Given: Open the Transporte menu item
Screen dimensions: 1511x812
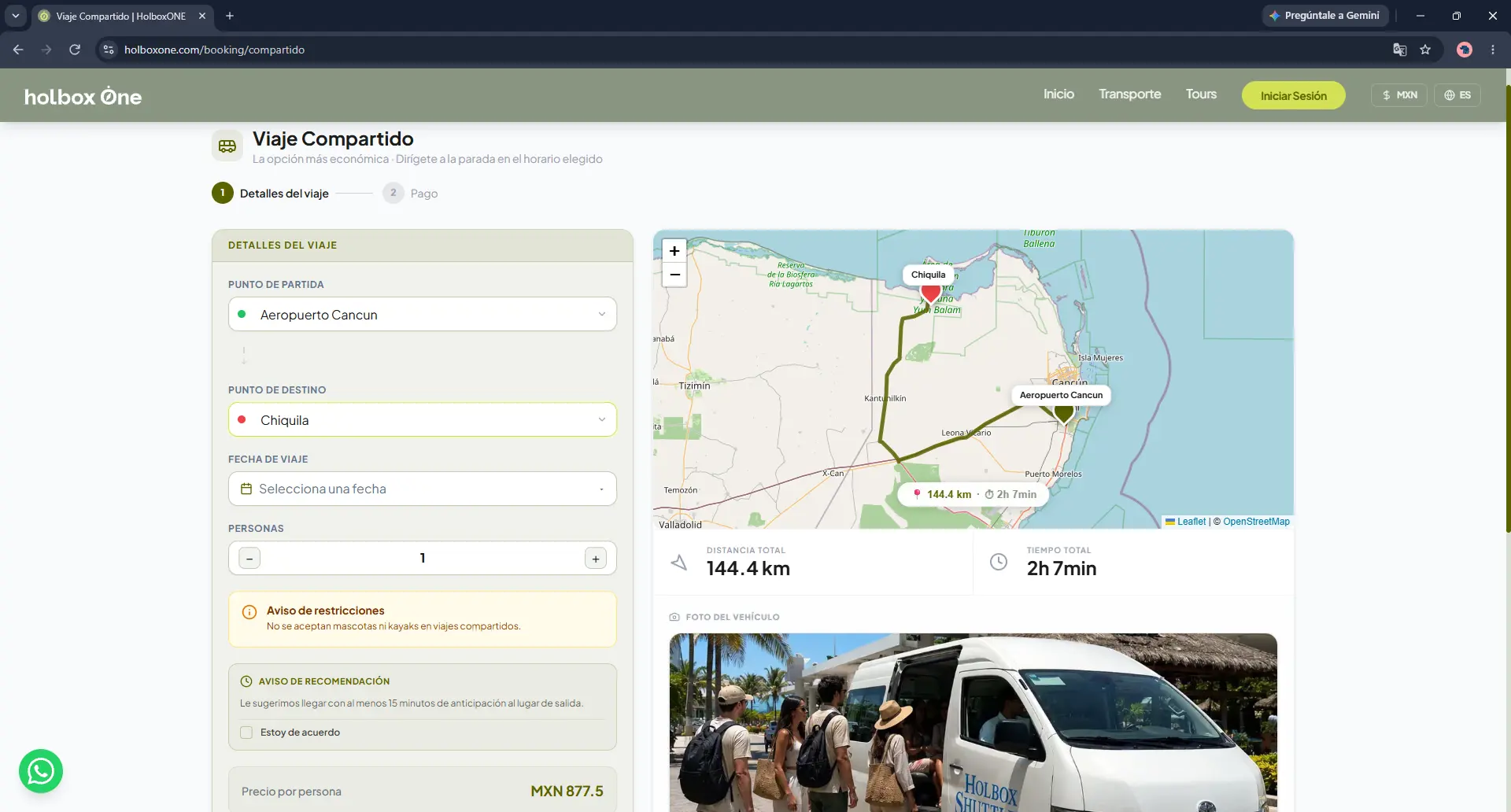Looking at the screenshot, I should tap(1130, 94).
